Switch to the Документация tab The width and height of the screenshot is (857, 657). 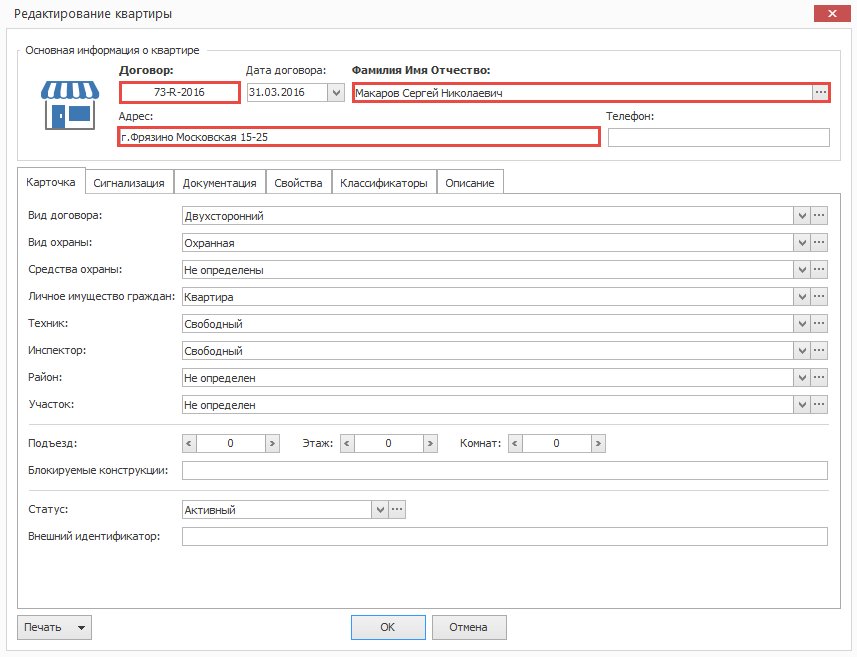pos(219,183)
